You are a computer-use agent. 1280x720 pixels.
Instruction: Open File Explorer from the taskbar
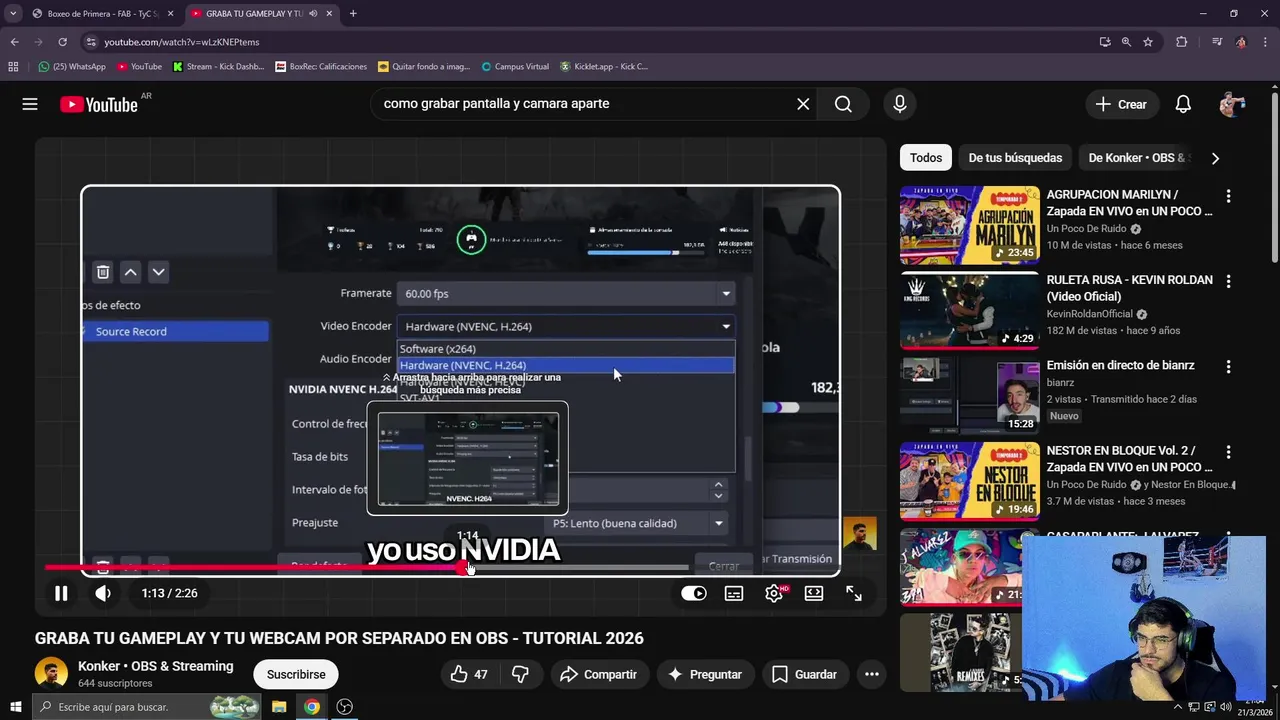[x=279, y=707]
